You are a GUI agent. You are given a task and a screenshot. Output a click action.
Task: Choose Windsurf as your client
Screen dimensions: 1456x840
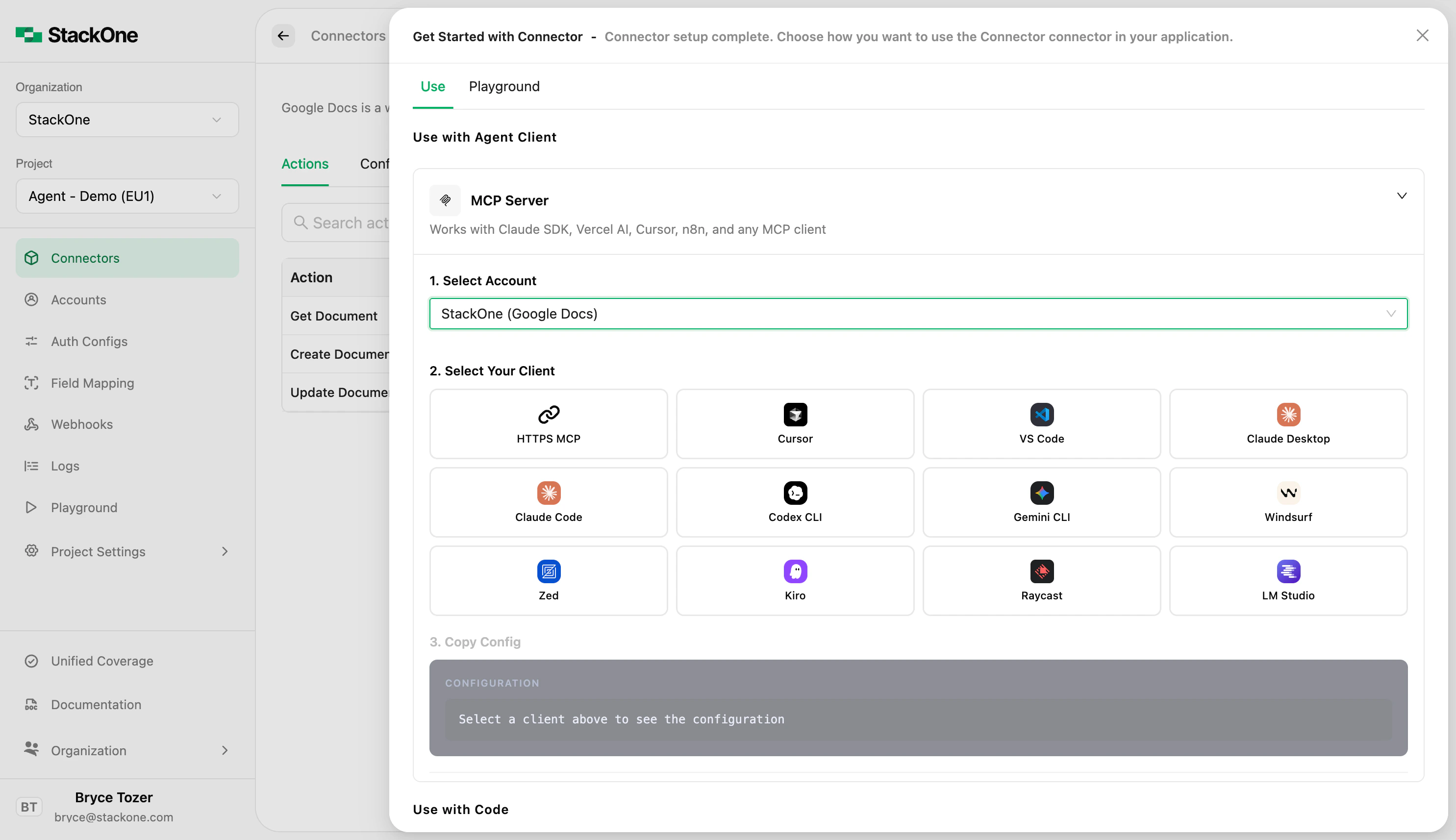pyautogui.click(x=1287, y=502)
